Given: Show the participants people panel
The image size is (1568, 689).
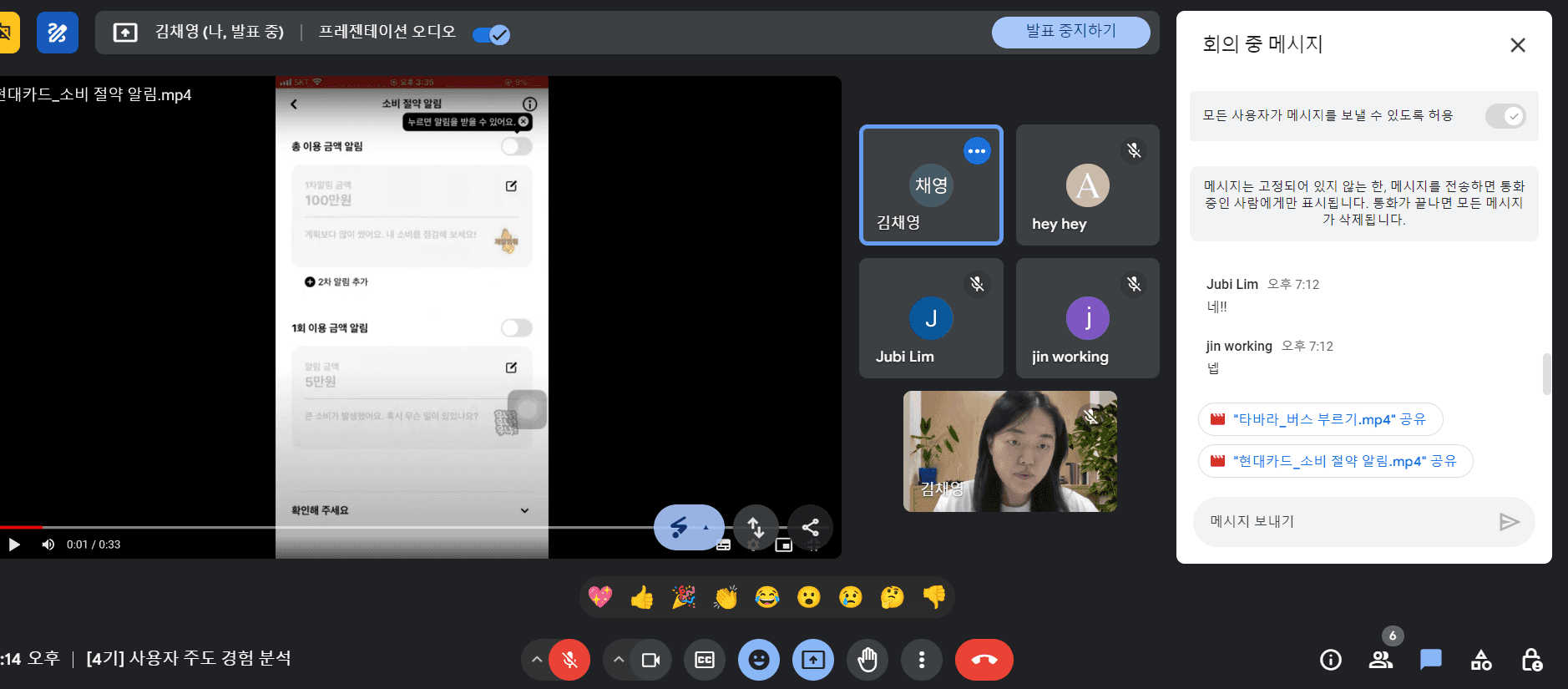Looking at the screenshot, I should pos(1381,660).
